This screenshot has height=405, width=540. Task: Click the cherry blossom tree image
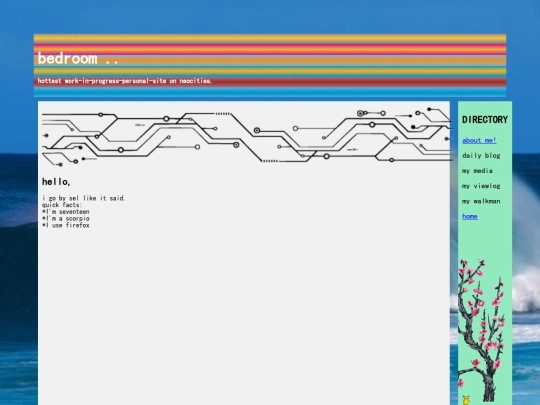481,330
